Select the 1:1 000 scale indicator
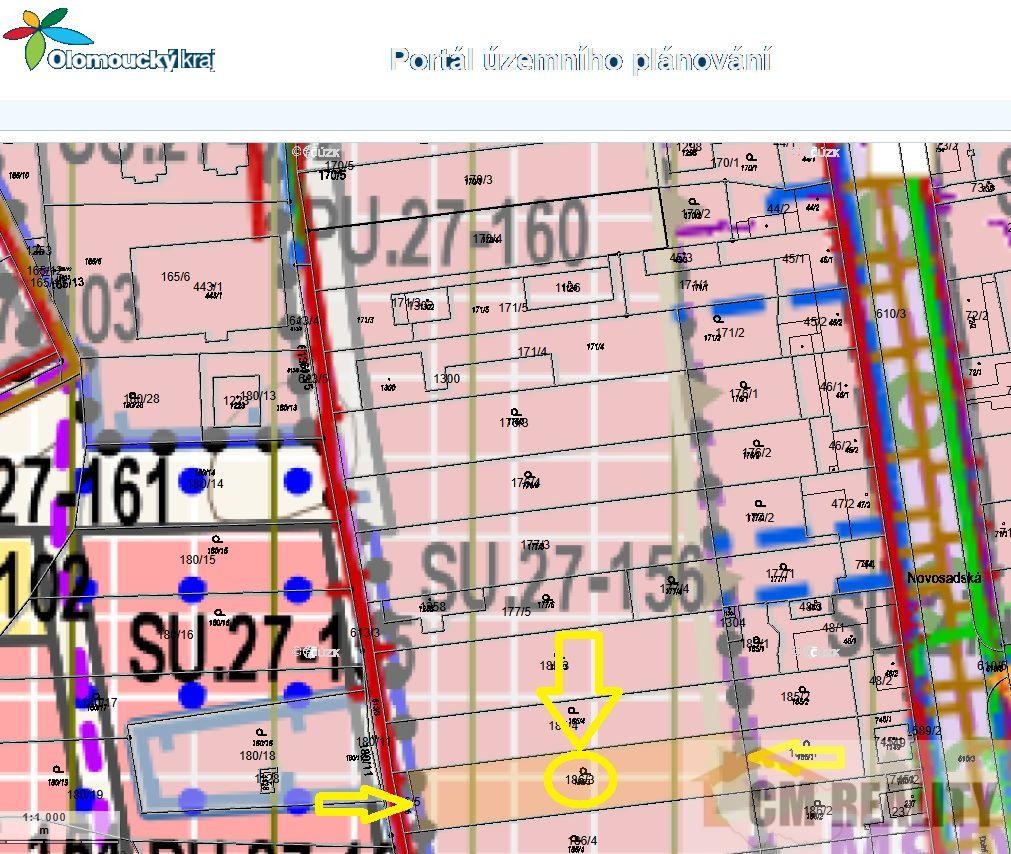This screenshot has height=854, width=1011. [44, 817]
